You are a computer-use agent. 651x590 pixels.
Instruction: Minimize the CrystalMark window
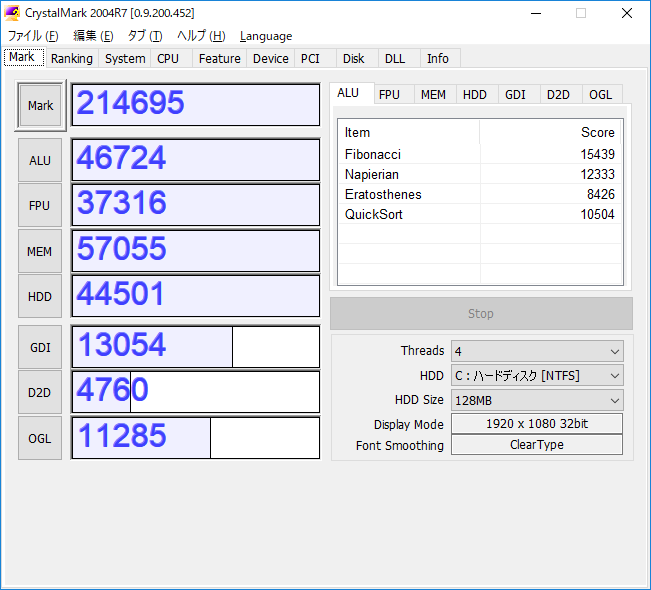point(536,13)
